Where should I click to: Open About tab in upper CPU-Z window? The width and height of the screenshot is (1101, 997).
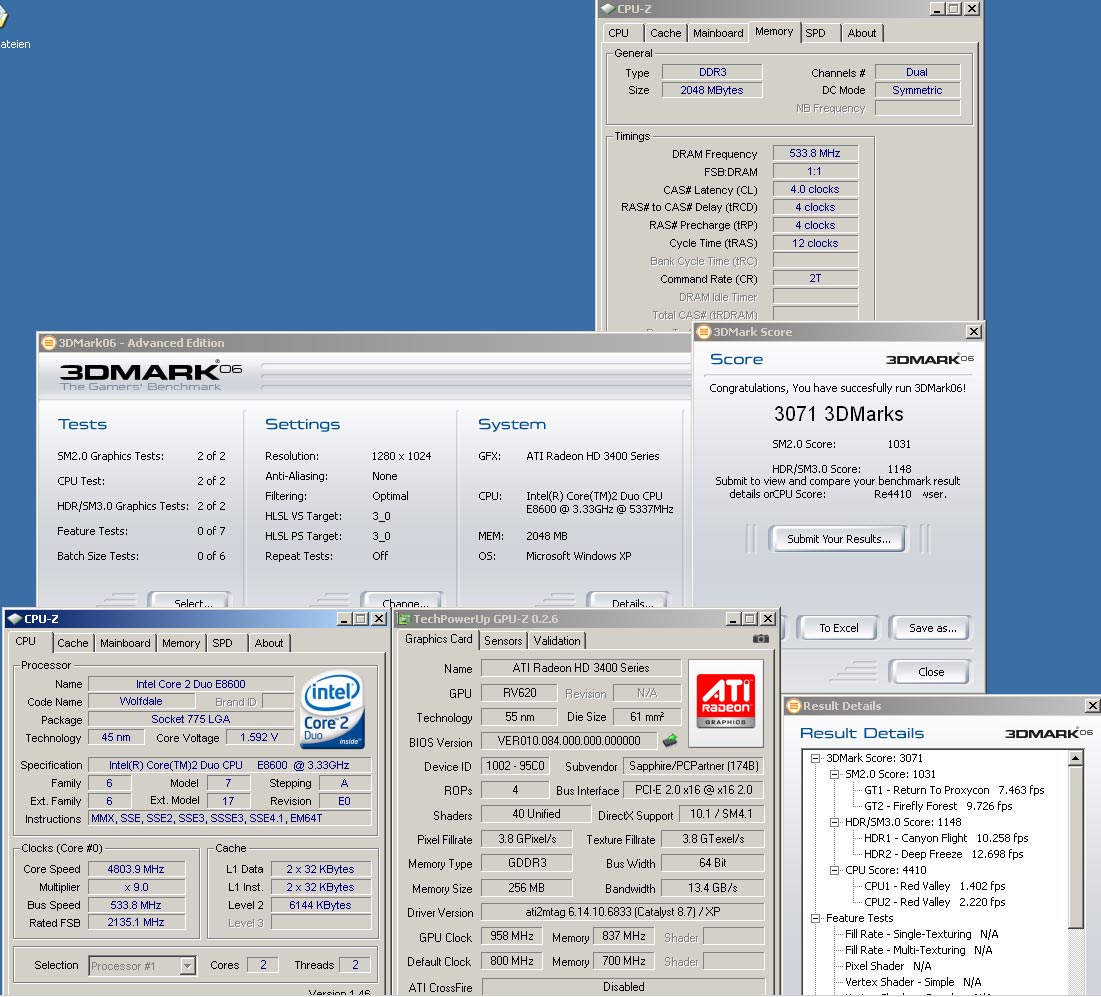pos(862,33)
